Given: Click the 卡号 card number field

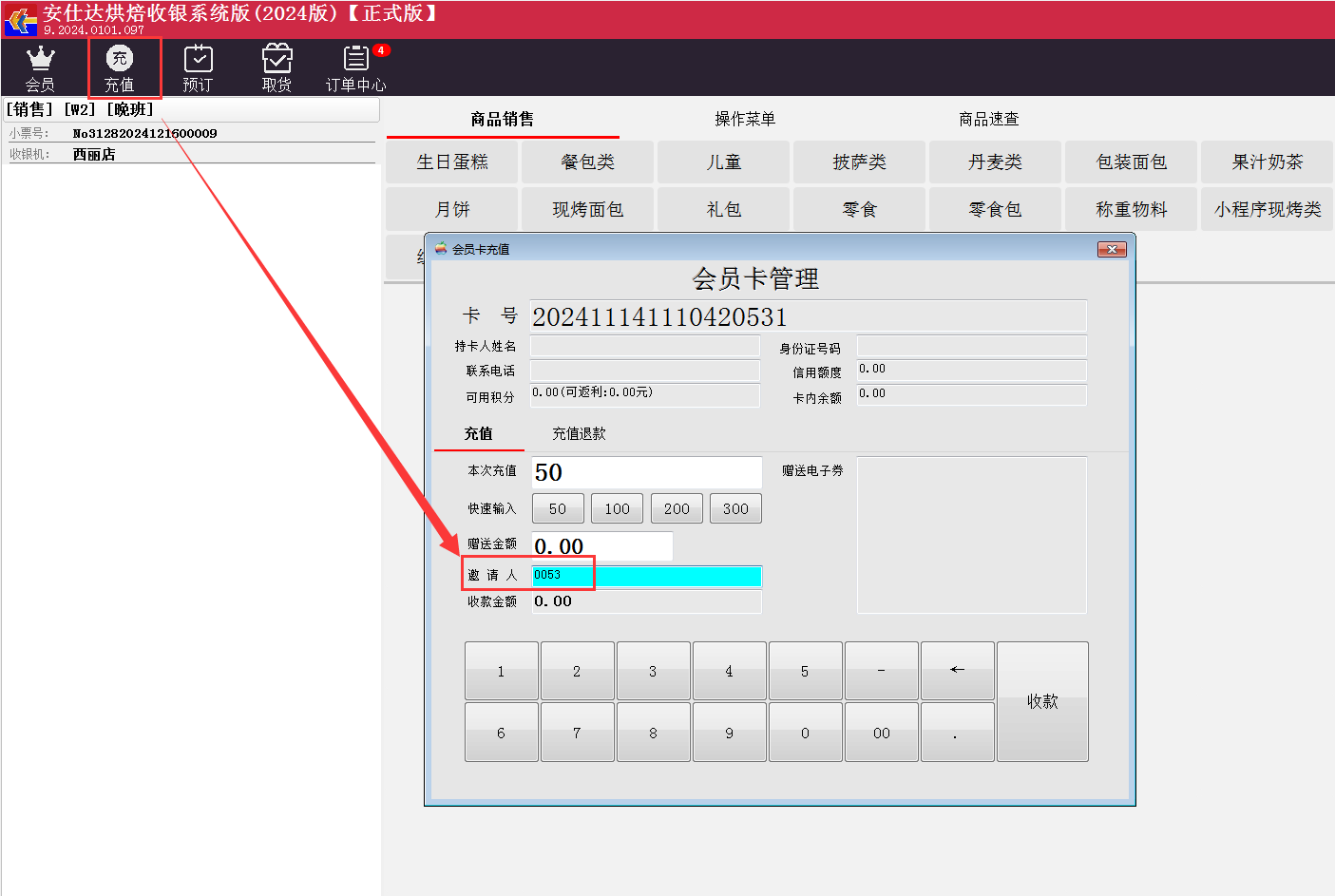Looking at the screenshot, I should [x=808, y=315].
